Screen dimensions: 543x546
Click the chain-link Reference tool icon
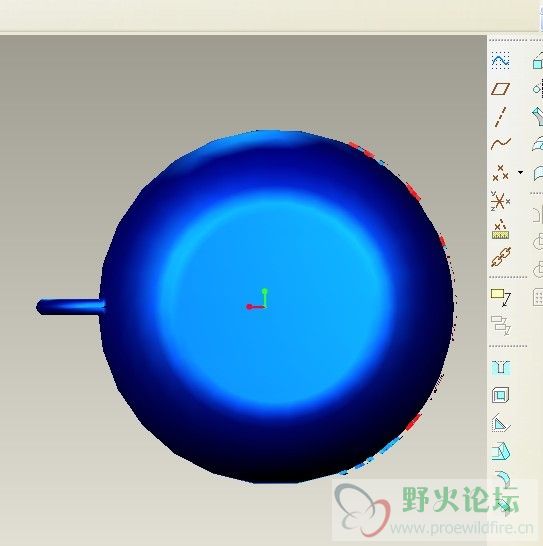pos(501,257)
